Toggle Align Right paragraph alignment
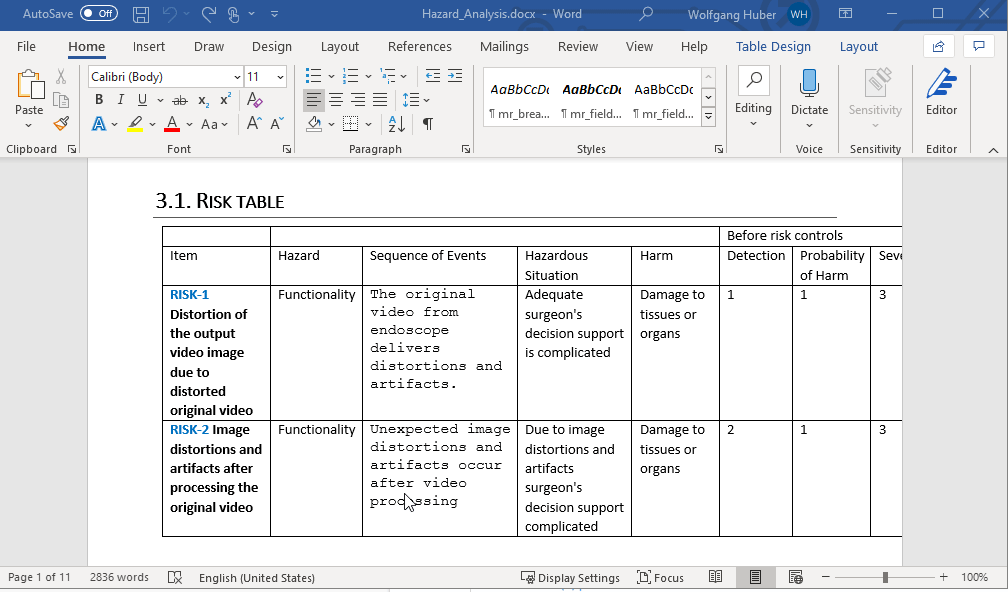Image resolution: width=1008 pixels, height=592 pixels. click(358, 100)
